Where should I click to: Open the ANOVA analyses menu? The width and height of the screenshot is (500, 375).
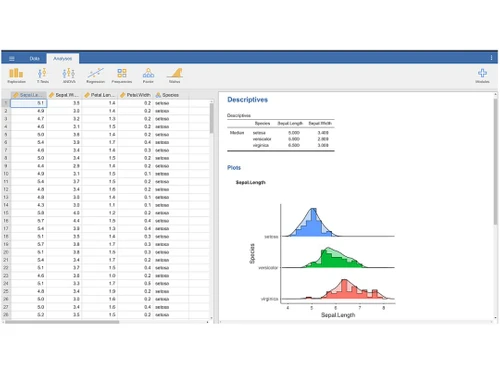(x=69, y=76)
